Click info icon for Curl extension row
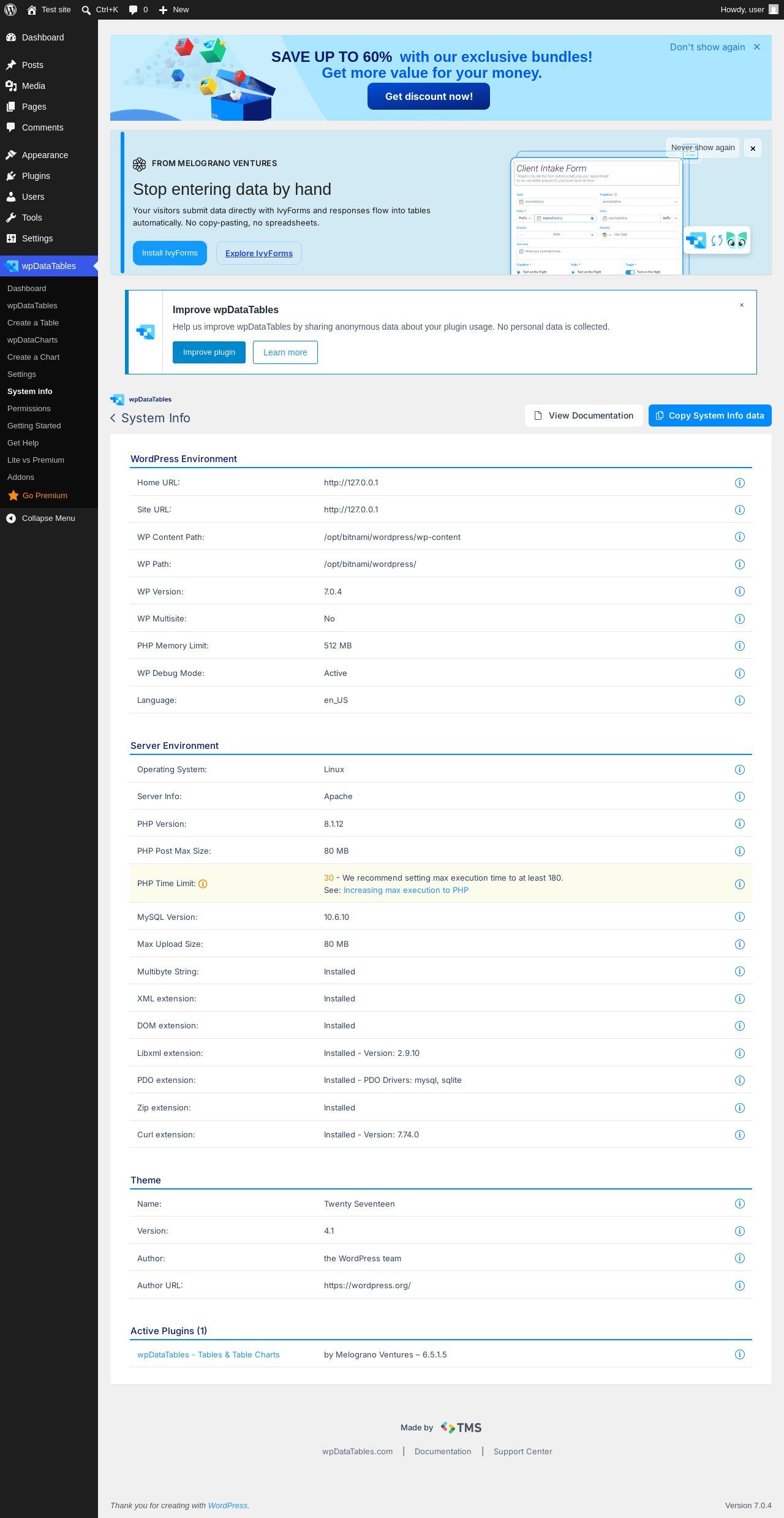The width and height of the screenshot is (784, 1518). (x=740, y=1135)
